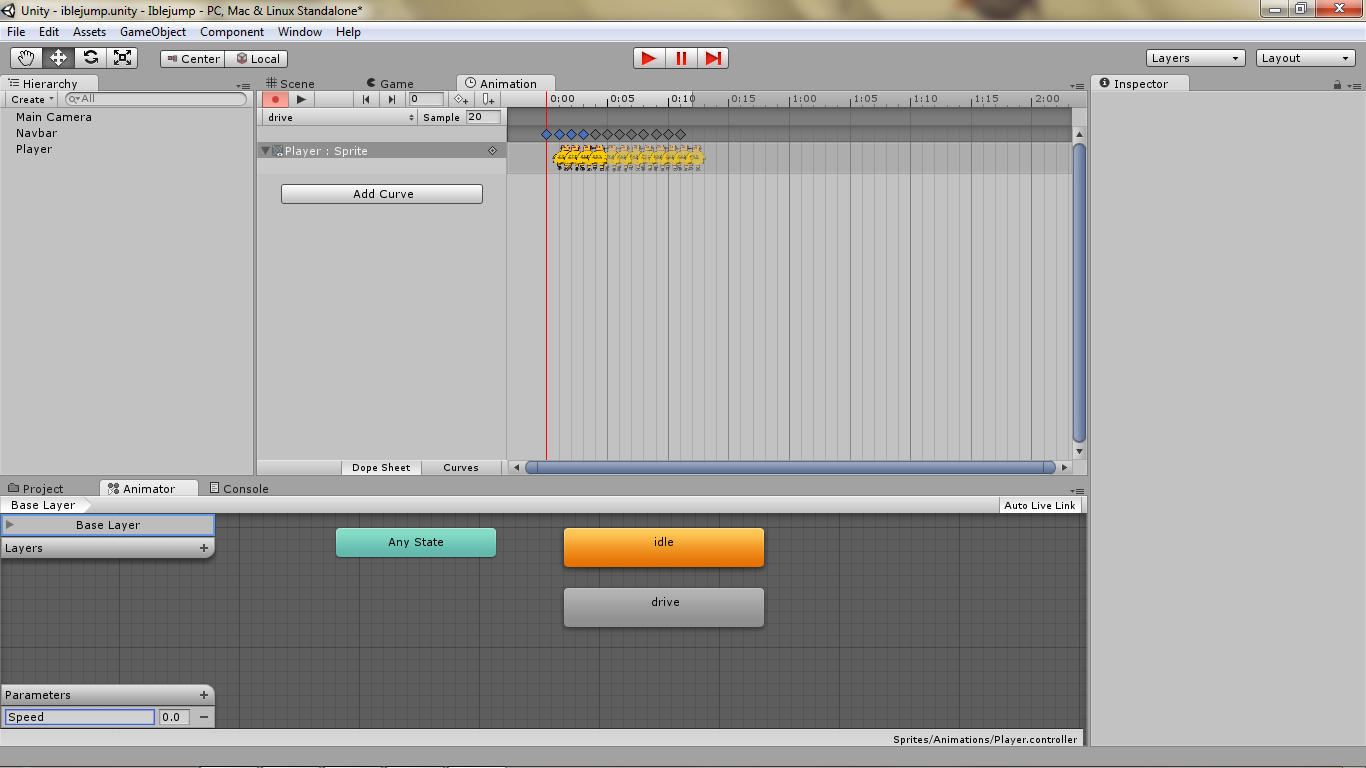Open the GameObject menu
The height and width of the screenshot is (768, 1366).
(153, 32)
